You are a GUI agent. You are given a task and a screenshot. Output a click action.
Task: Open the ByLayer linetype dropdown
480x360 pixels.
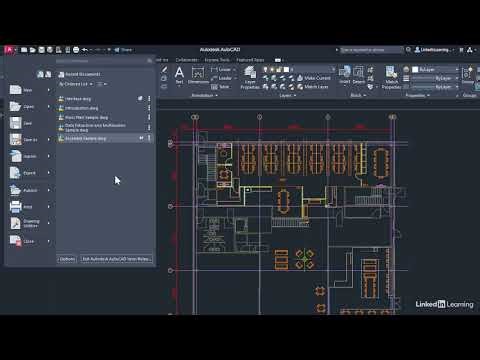click(435, 87)
